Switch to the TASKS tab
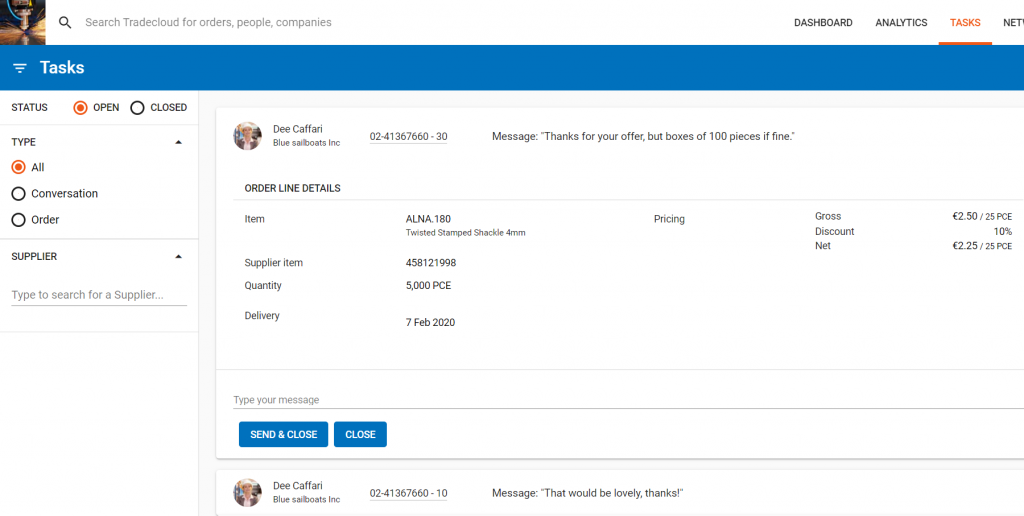 point(965,23)
